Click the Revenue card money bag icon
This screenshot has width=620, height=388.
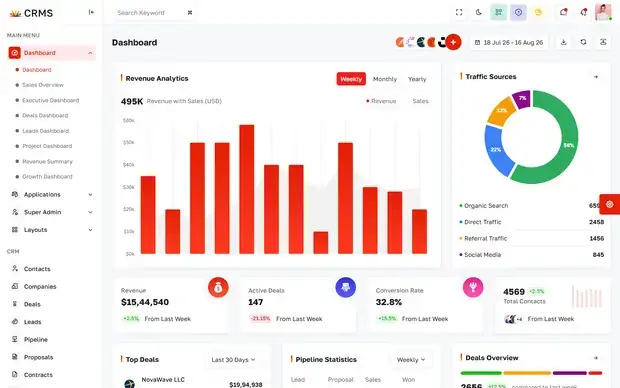coord(218,288)
